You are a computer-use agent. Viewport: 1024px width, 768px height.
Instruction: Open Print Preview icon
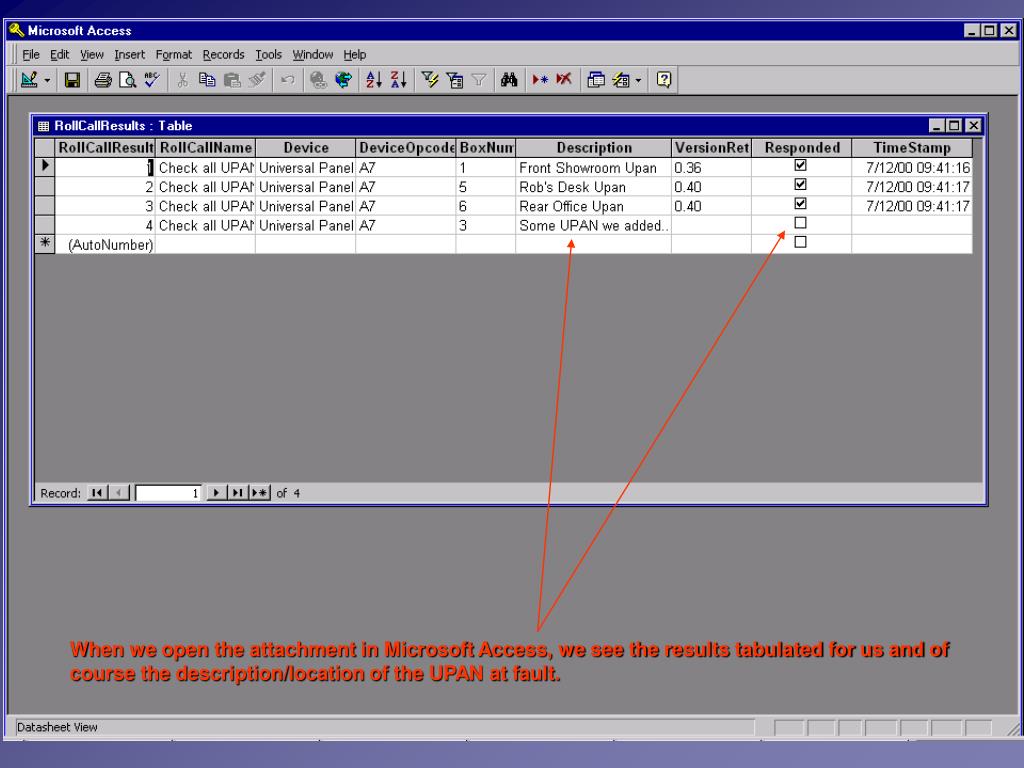click(x=127, y=80)
